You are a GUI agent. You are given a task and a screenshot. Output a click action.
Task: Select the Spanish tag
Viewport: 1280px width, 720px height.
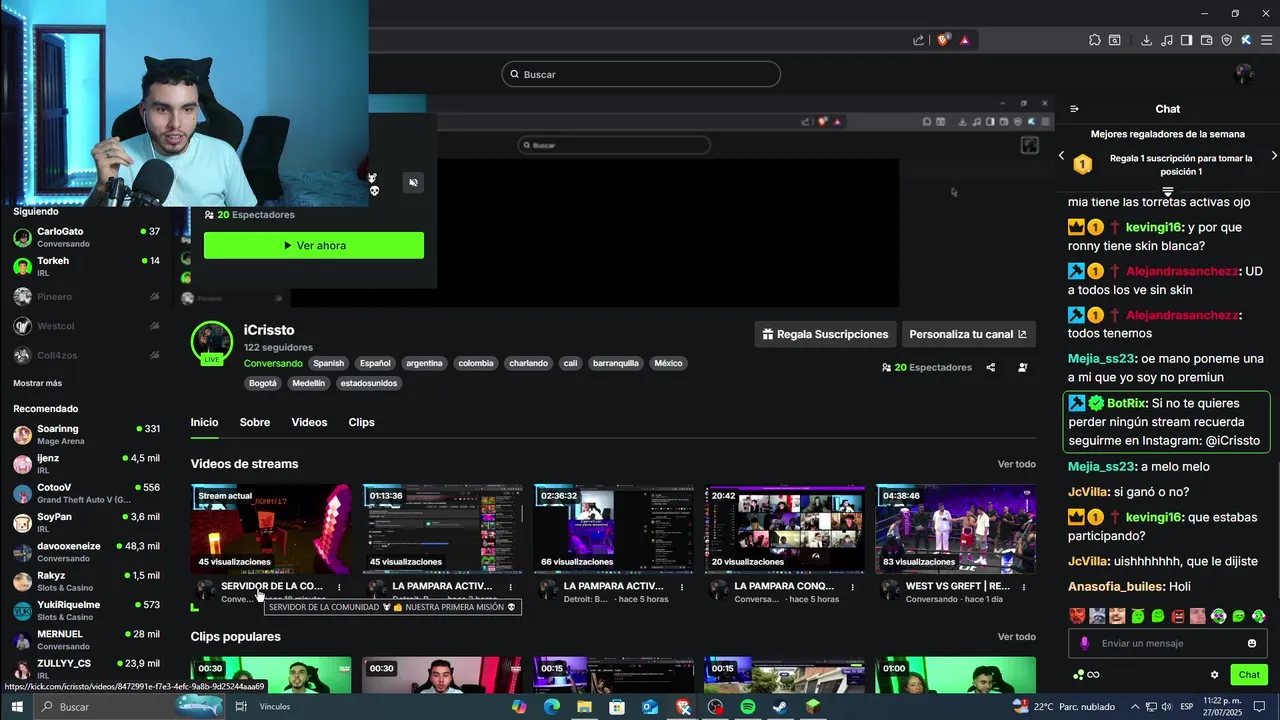tap(328, 363)
